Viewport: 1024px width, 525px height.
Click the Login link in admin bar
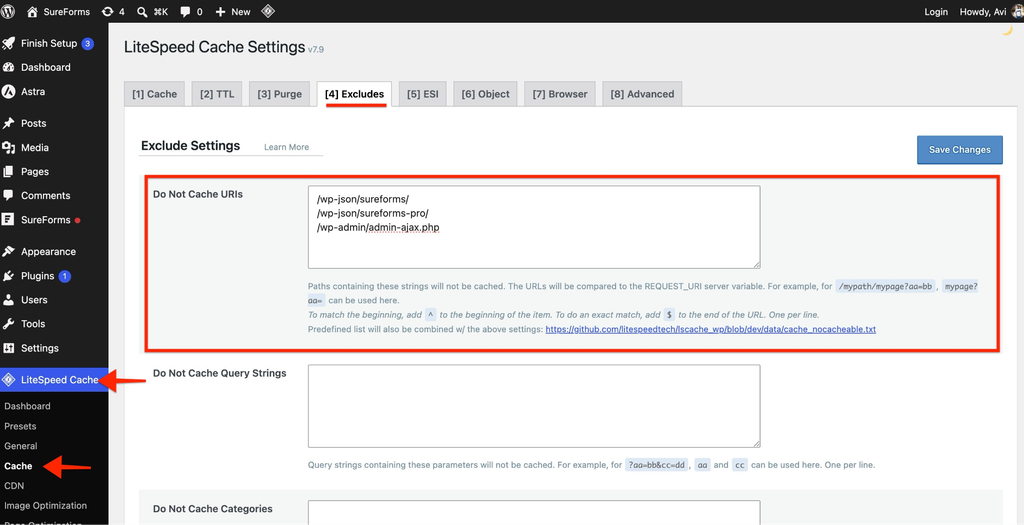click(x=936, y=11)
